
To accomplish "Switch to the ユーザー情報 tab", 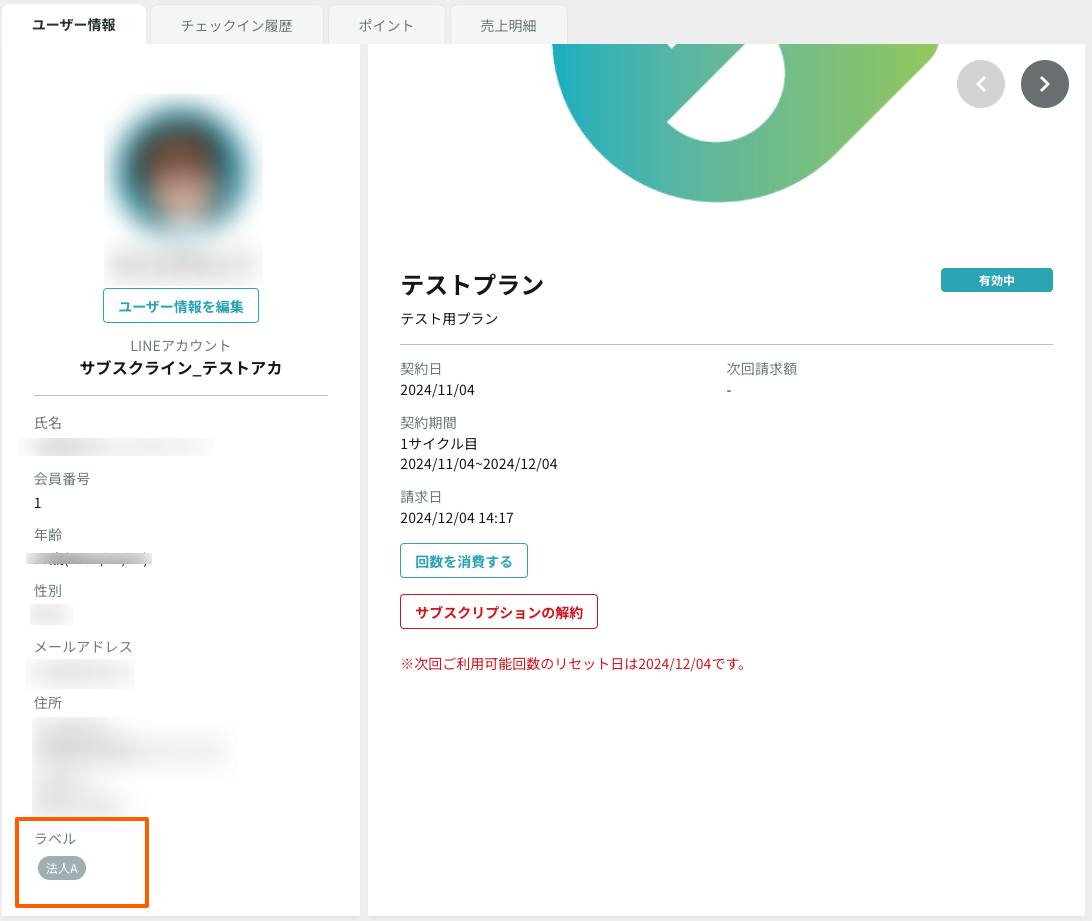I will point(74,25).
